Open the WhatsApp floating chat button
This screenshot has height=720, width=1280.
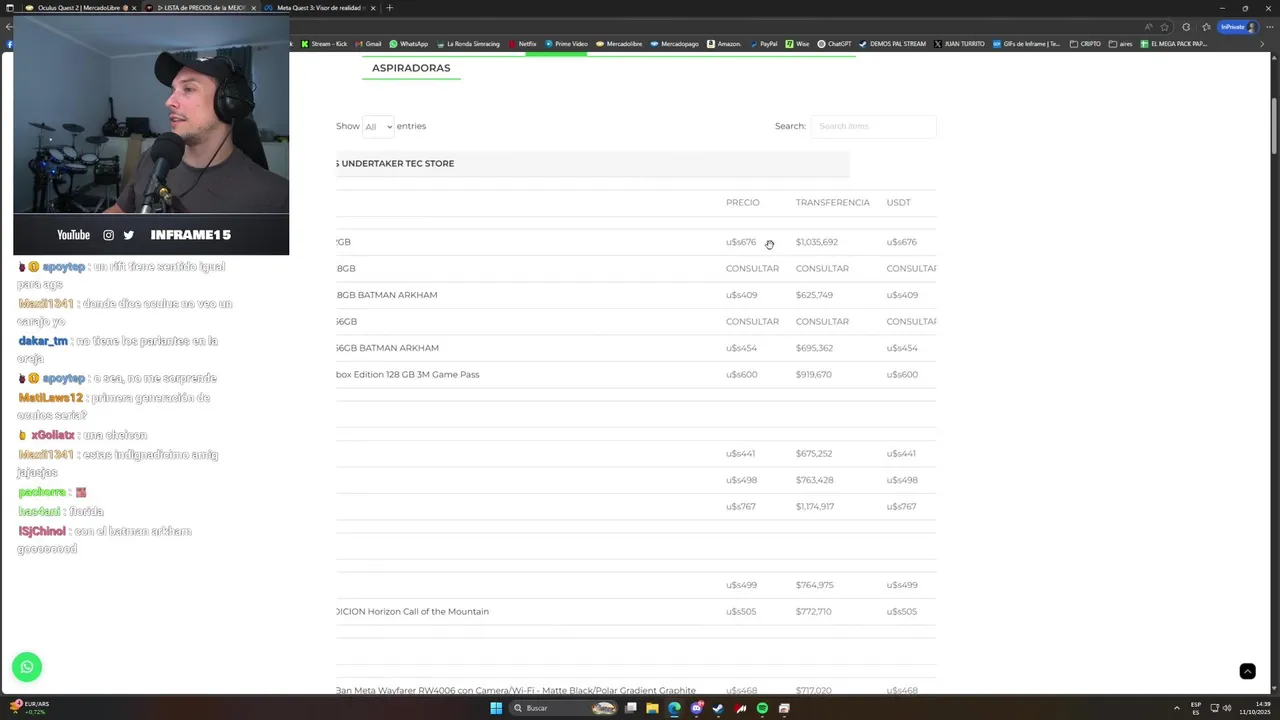(x=27, y=667)
